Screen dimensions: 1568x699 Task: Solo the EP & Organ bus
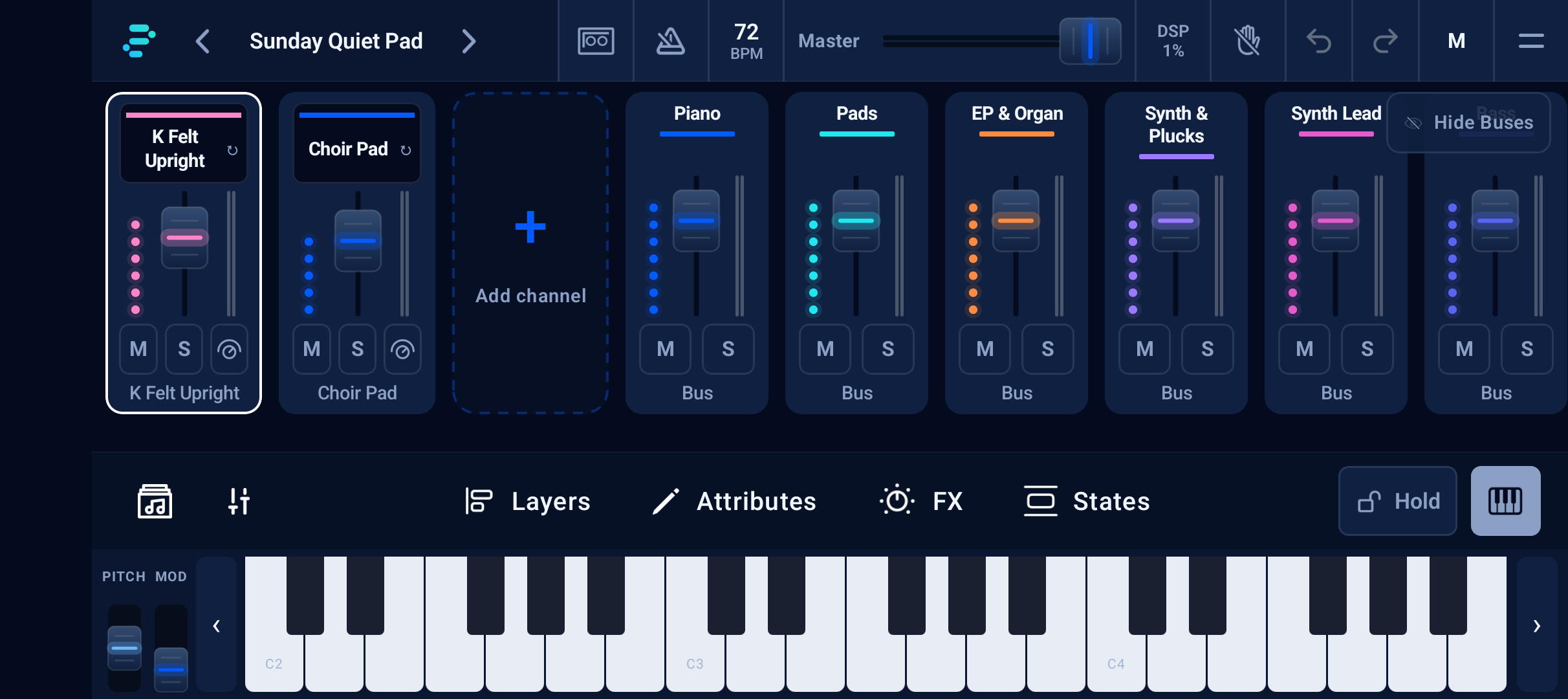point(1047,349)
